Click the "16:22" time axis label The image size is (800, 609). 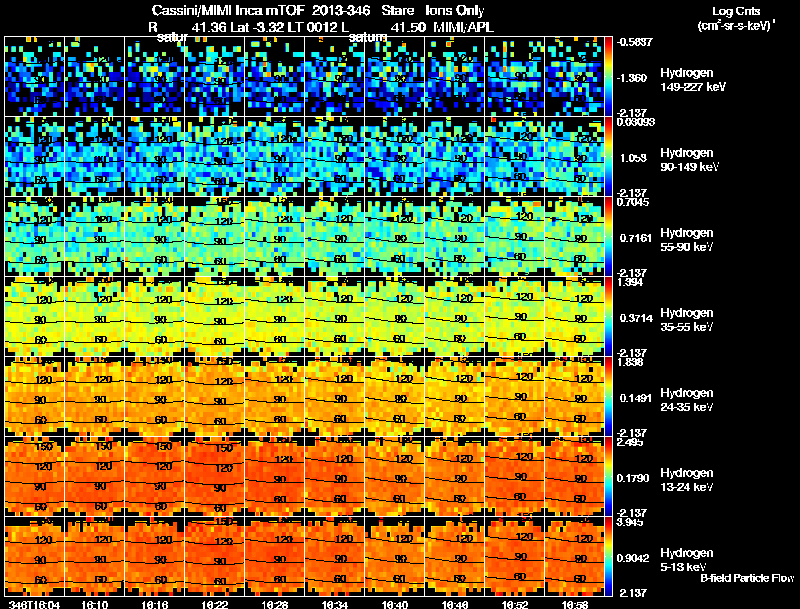point(215,604)
